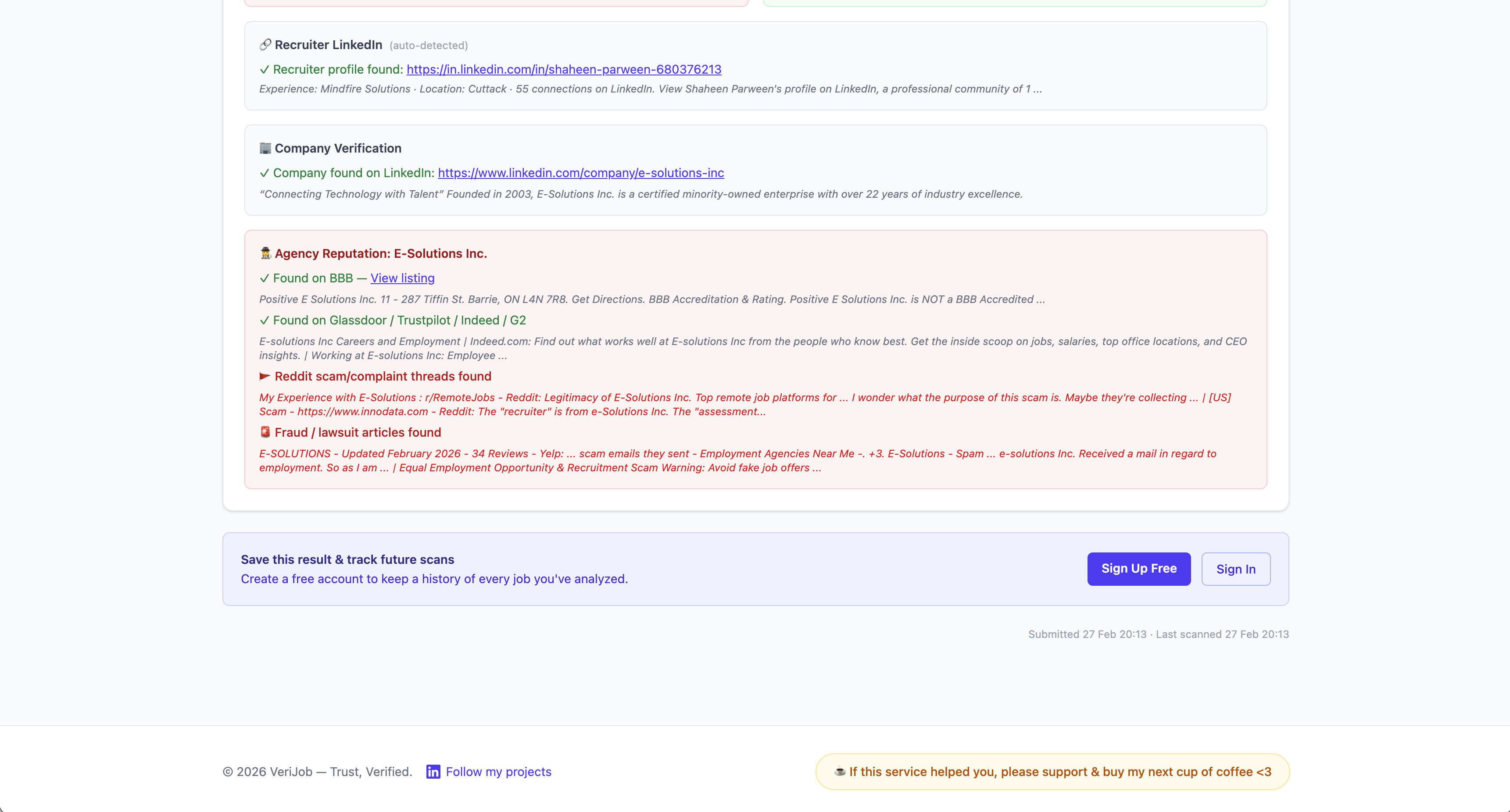Viewport: 1510px width, 812px height.
Task: Click the Agency Reputation section heading
Action: (x=380, y=253)
